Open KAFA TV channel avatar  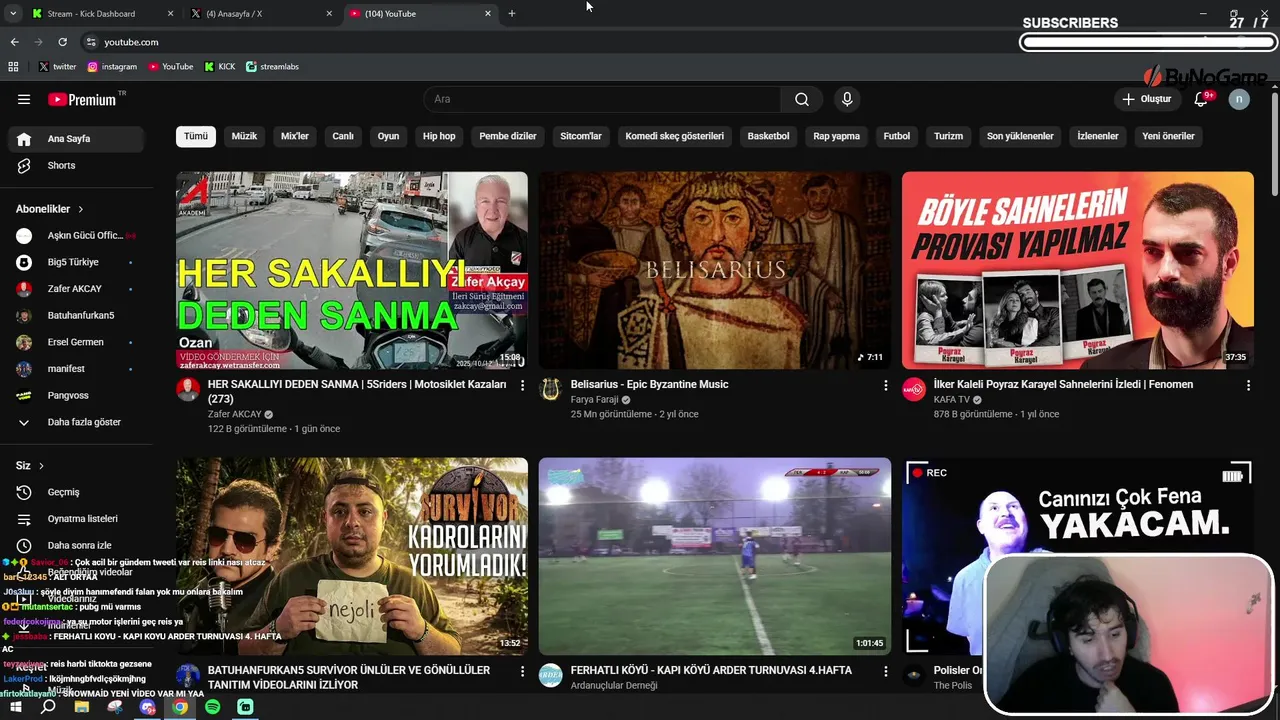coord(914,389)
